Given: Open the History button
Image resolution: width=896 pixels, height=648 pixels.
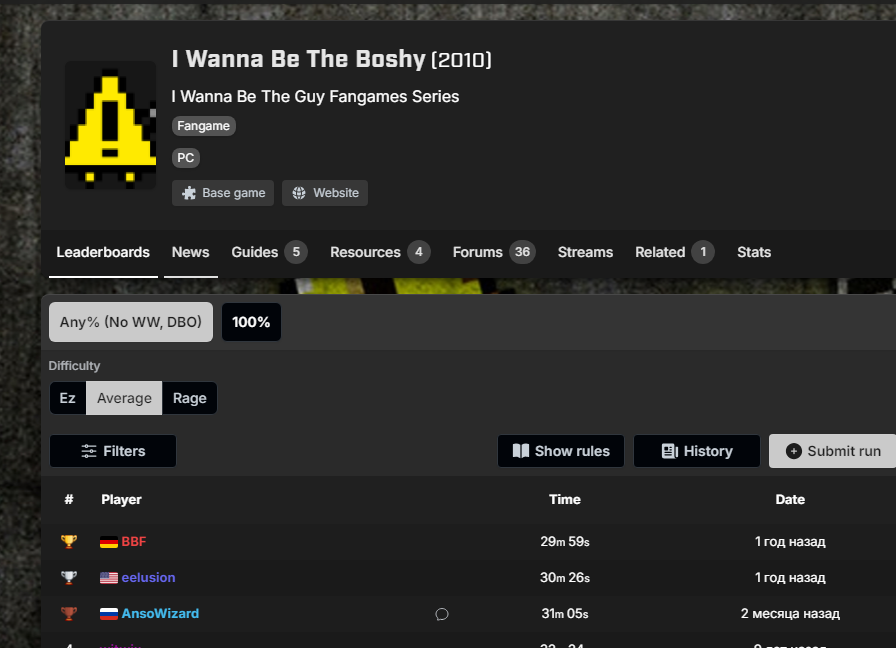Looking at the screenshot, I should [697, 451].
